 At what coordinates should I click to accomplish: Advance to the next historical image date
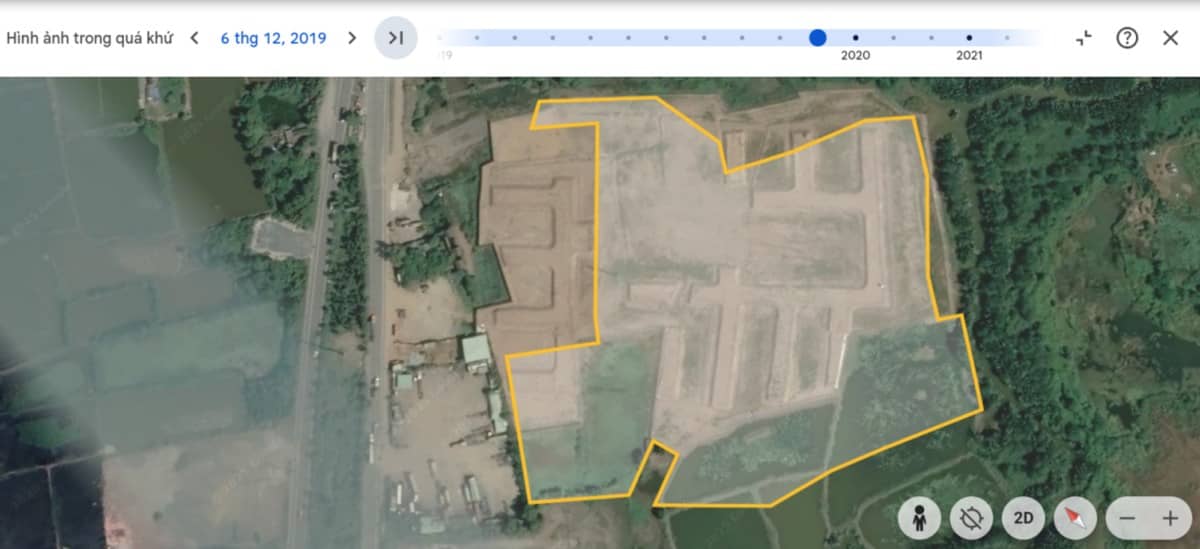pos(351,38)
